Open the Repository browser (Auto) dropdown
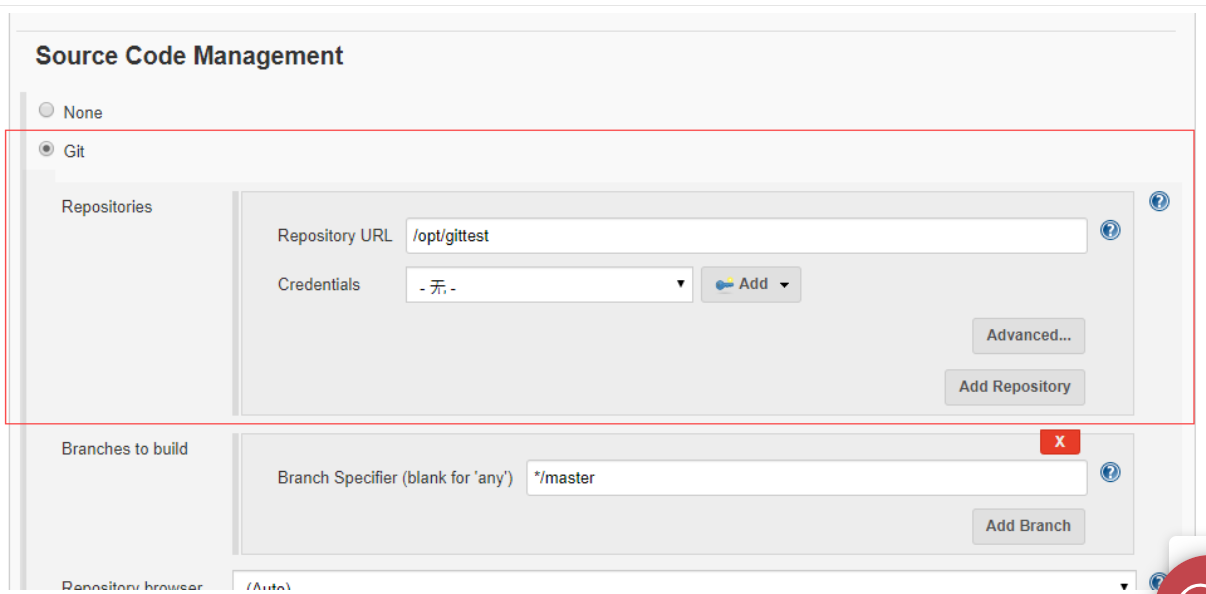Viewport: 1206px width, 594px height. (685, 583)
